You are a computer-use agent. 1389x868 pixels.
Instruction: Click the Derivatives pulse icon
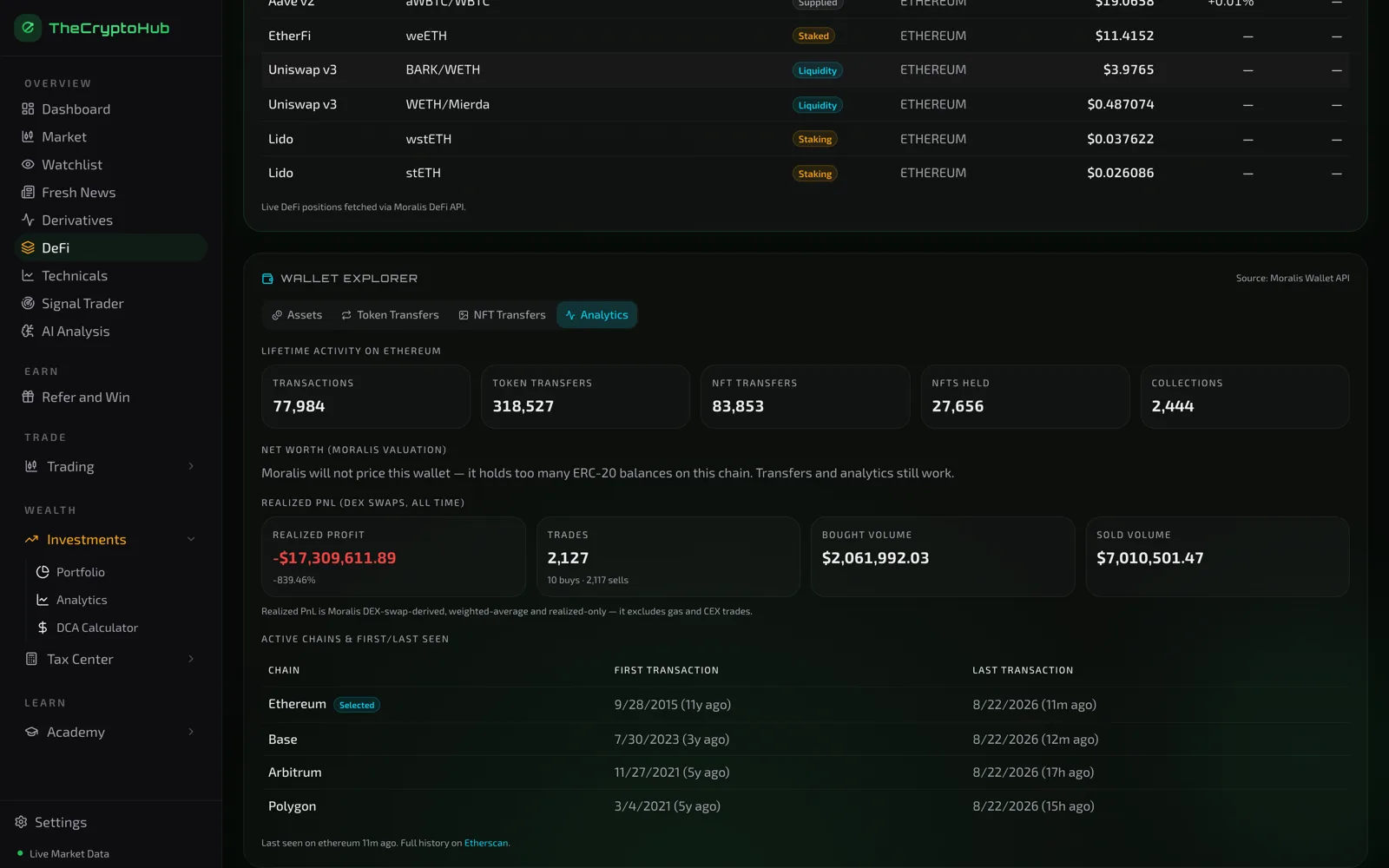(28, 220)
